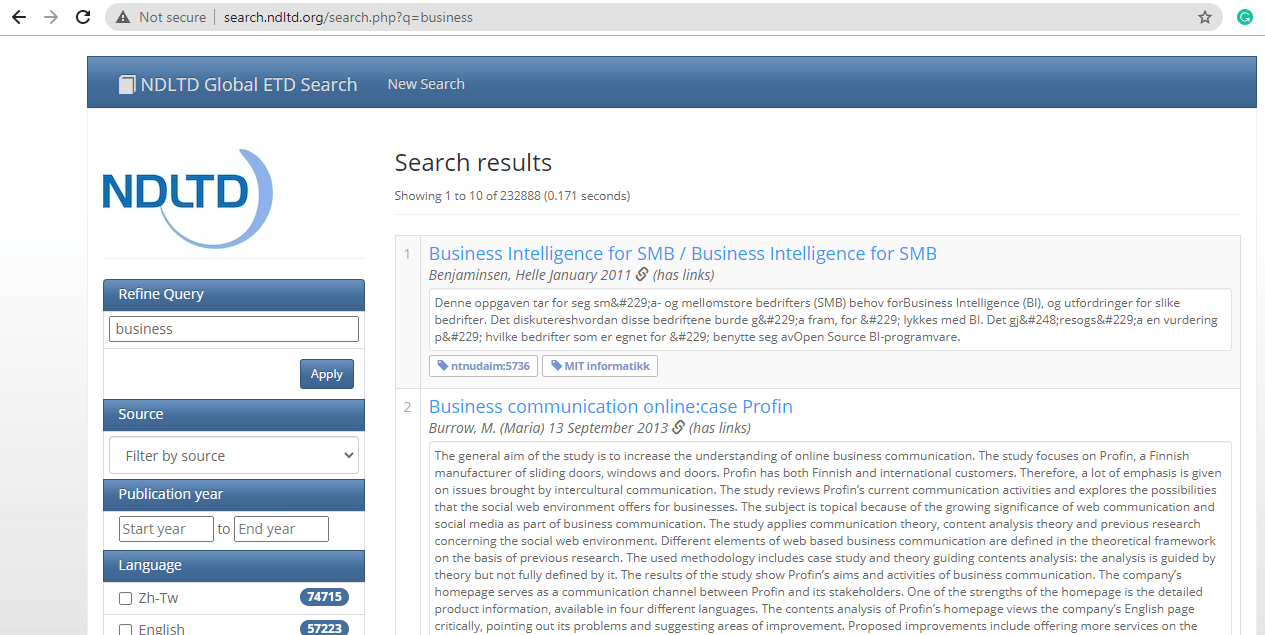Click the 74715 count badge for Zh-Tw

click(324, 597)
